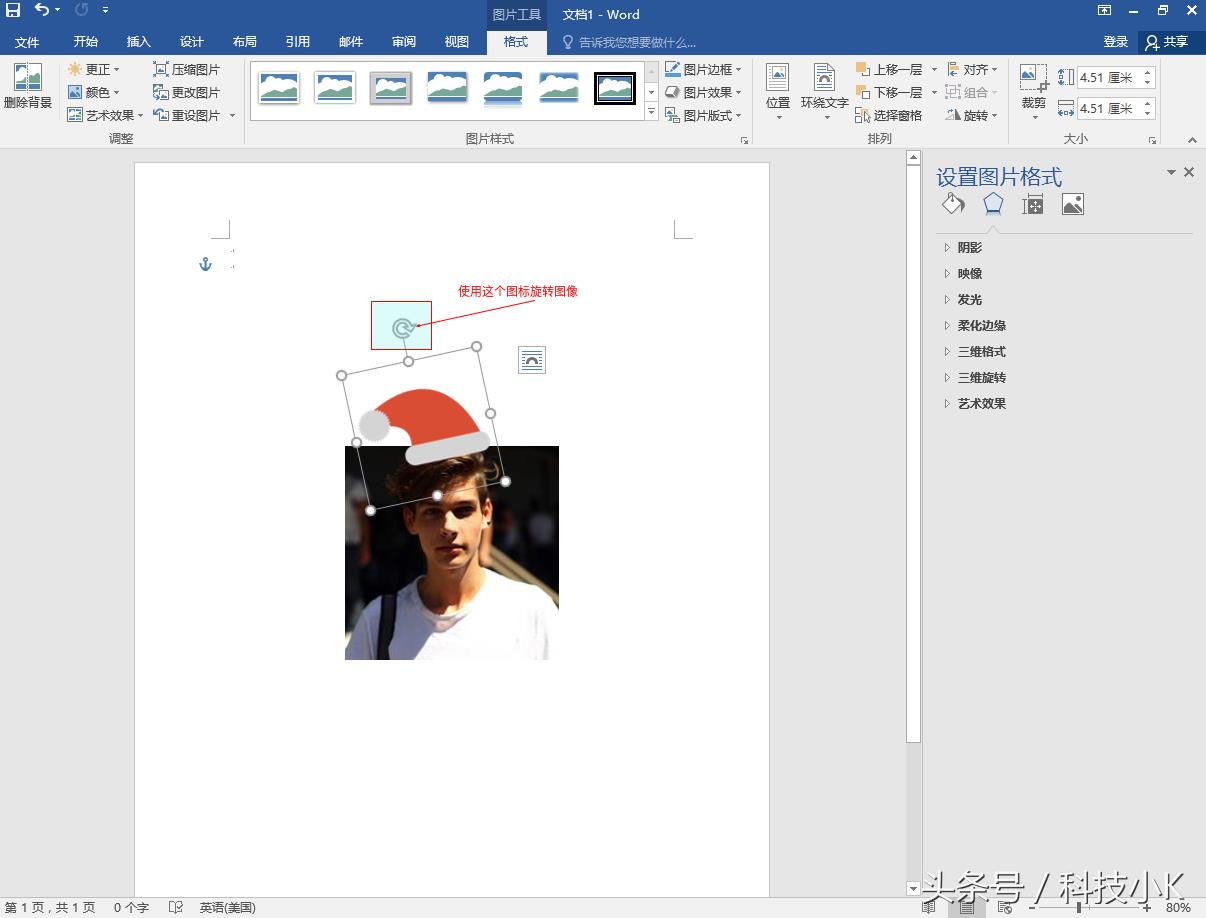1206x918 pixels.
Task: Expand the Shadow (阴影) section
Action: click(969, 247)
